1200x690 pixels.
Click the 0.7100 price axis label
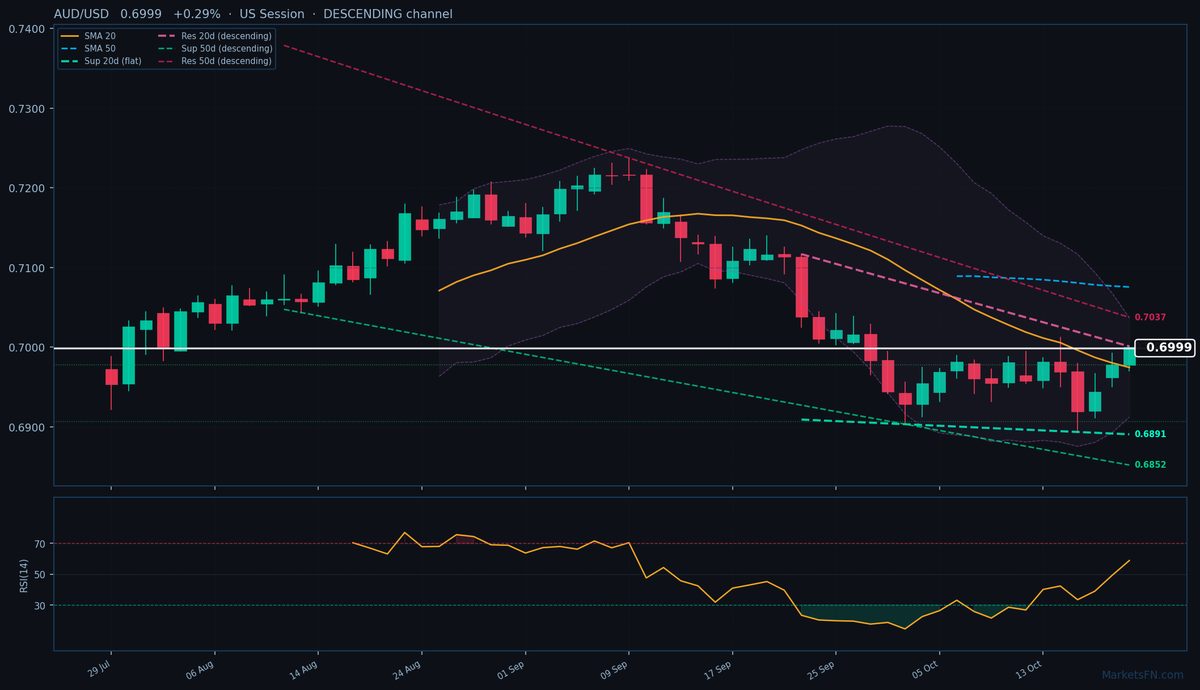pyautogui.click(x=25, y=268)
